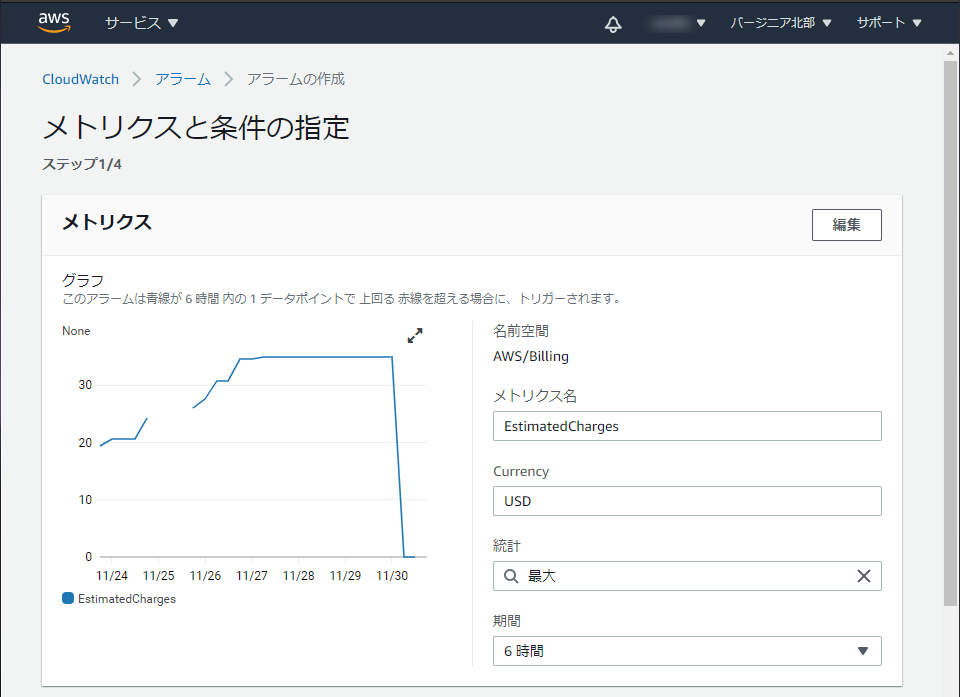Click the Currency USD field
The height and width of the screenshot is (697, 960).
(x=687, y=501)
